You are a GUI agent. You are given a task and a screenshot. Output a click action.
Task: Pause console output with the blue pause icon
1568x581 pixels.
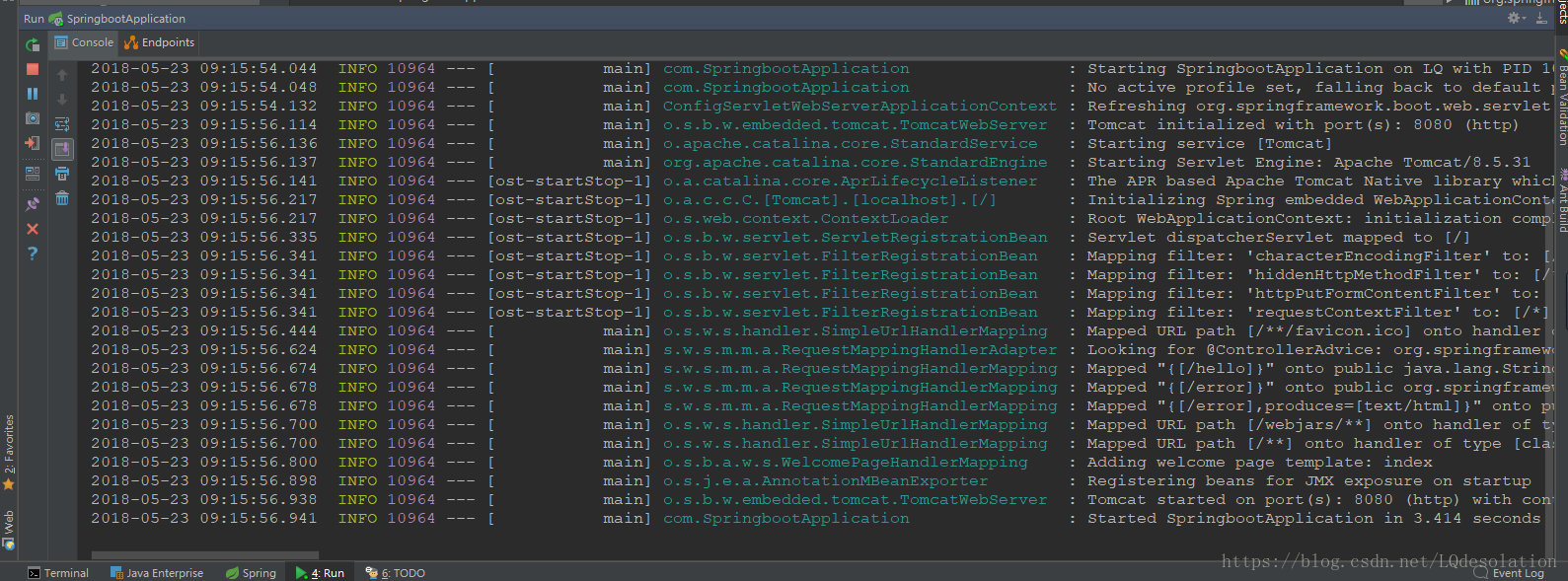33,94
